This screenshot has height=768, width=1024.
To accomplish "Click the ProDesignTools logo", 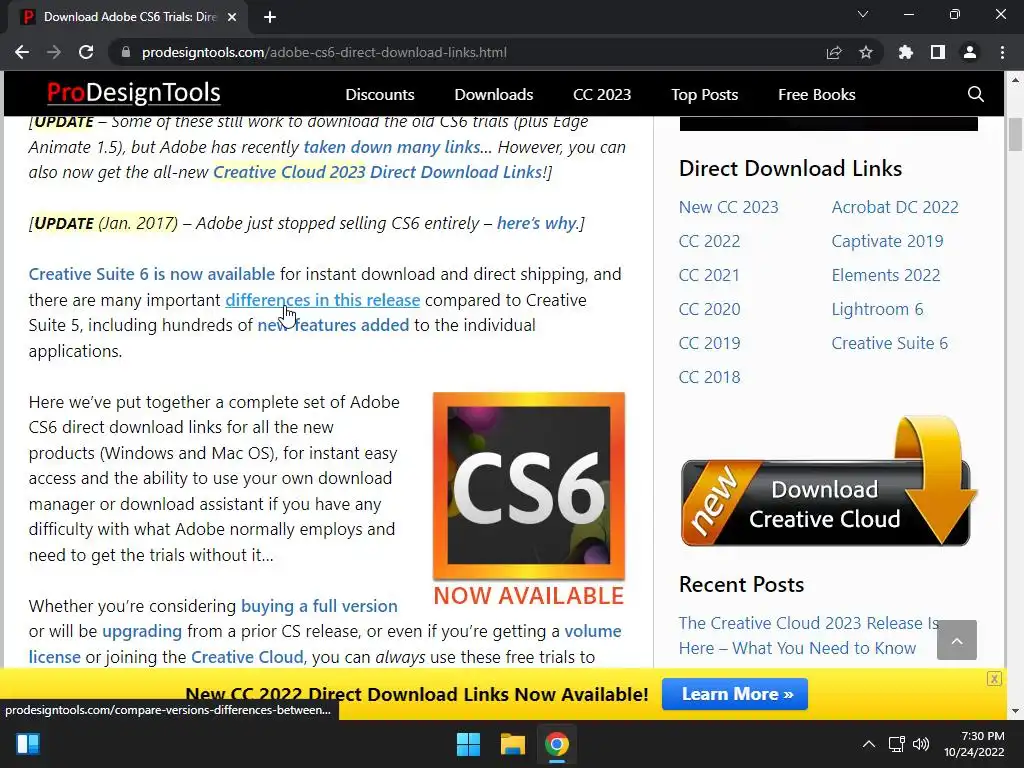I will [x=134, y=93].
